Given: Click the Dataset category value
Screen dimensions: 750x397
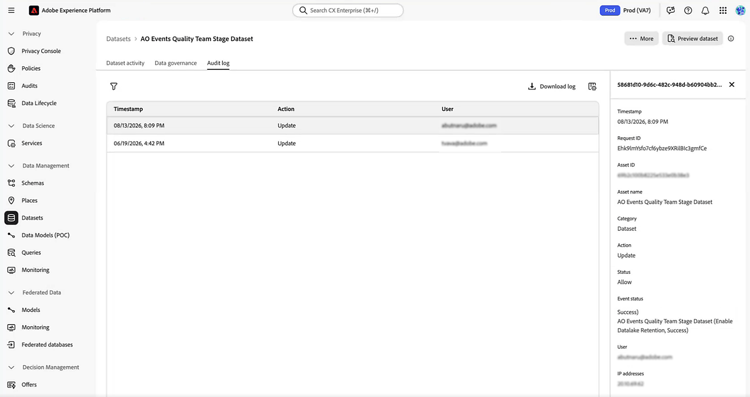Looking at the screenshot, I should pos(627,229).
